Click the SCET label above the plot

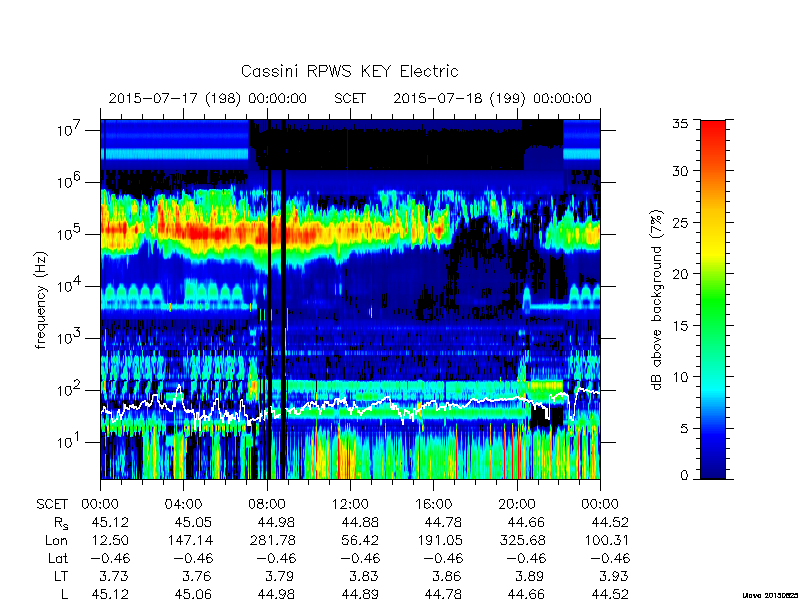(350, 98)
